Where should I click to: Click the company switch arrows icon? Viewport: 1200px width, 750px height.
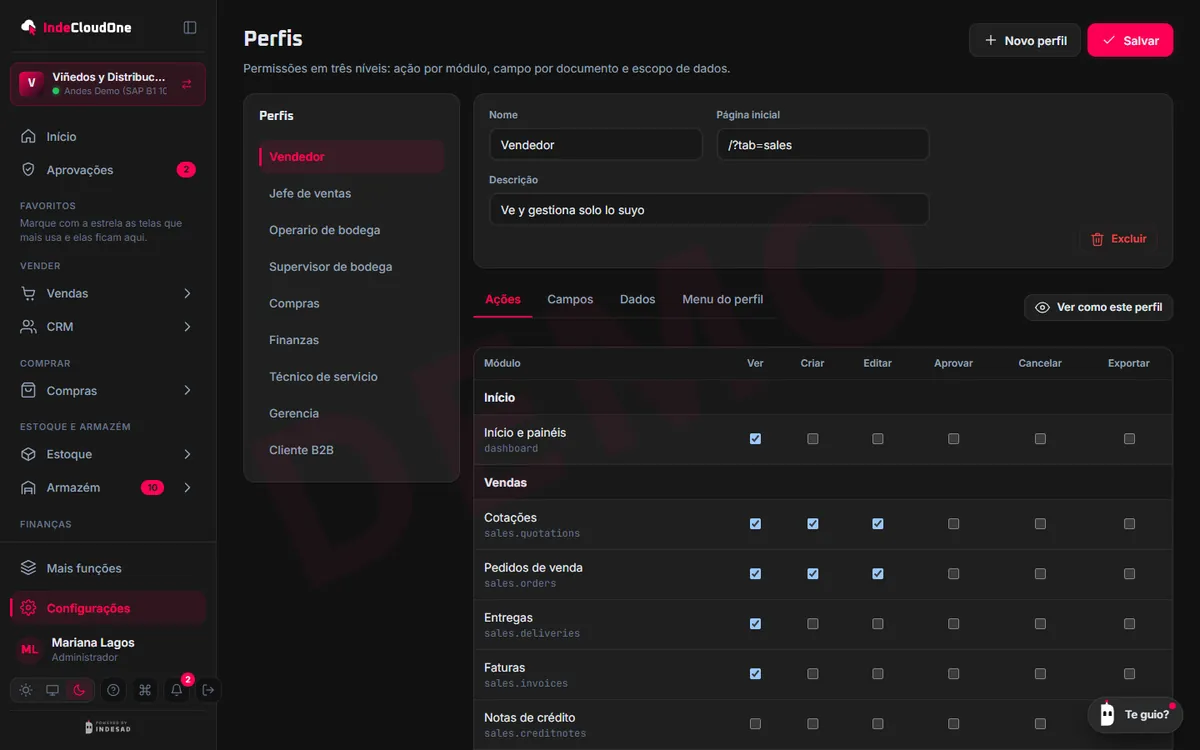tap(187, 84)
